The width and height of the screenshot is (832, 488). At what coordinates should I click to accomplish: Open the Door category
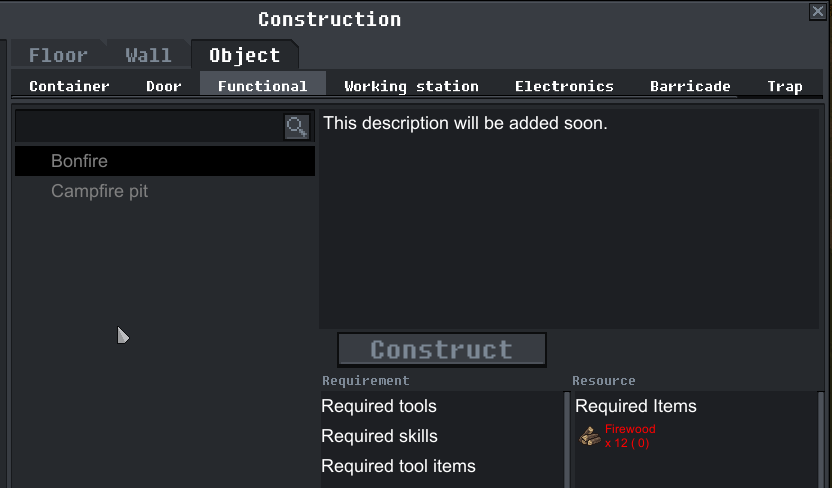tap(164, 86)
